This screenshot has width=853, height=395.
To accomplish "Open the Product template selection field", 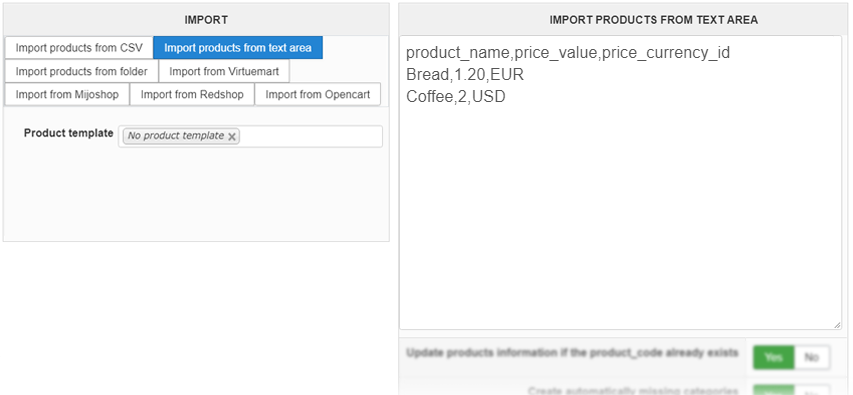I will coord(310,137).
